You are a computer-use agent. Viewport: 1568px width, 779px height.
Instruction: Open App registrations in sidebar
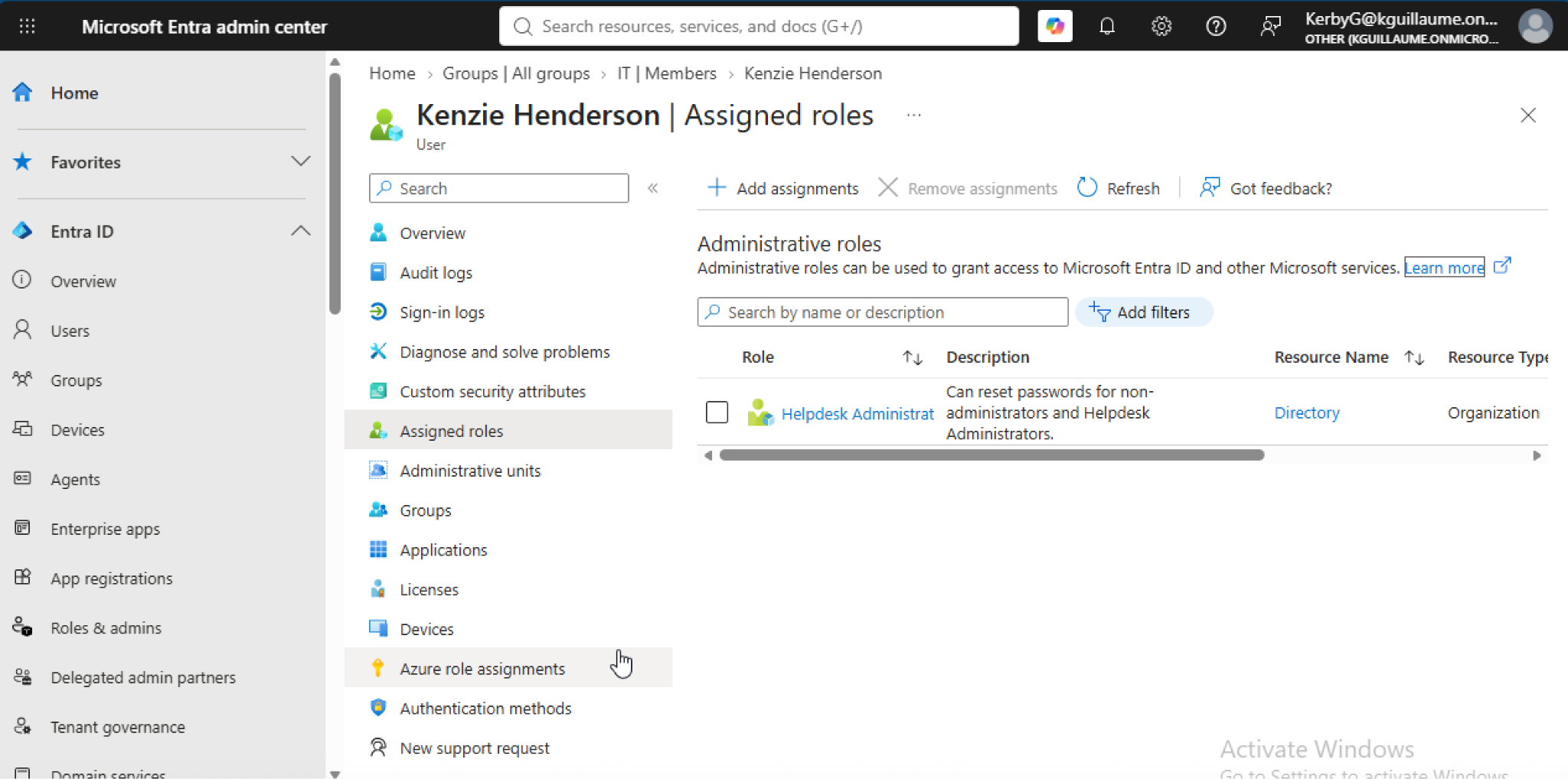111,579
